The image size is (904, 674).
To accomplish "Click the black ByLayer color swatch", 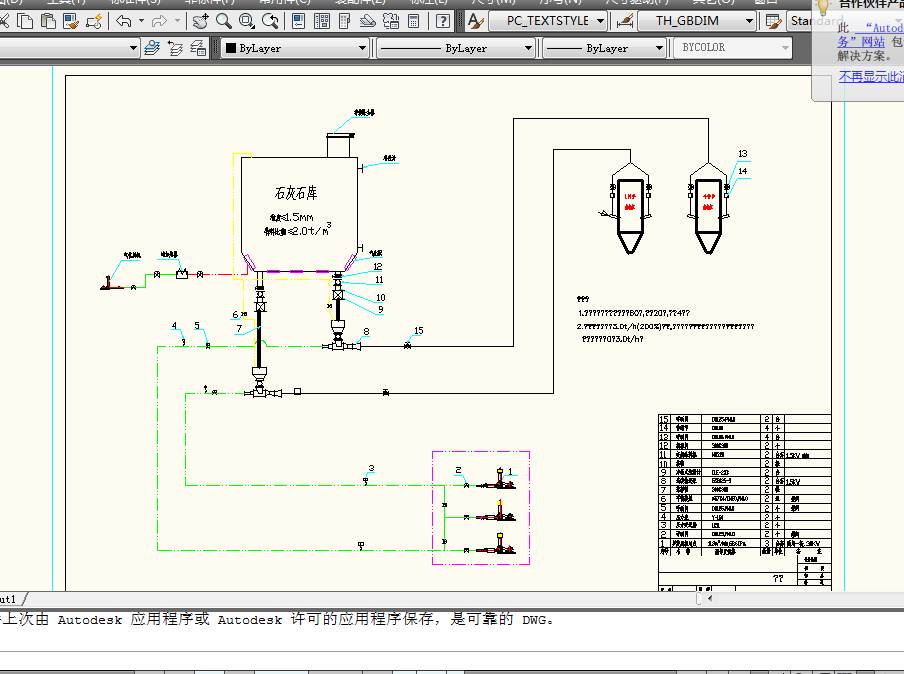I will (230, 47).
